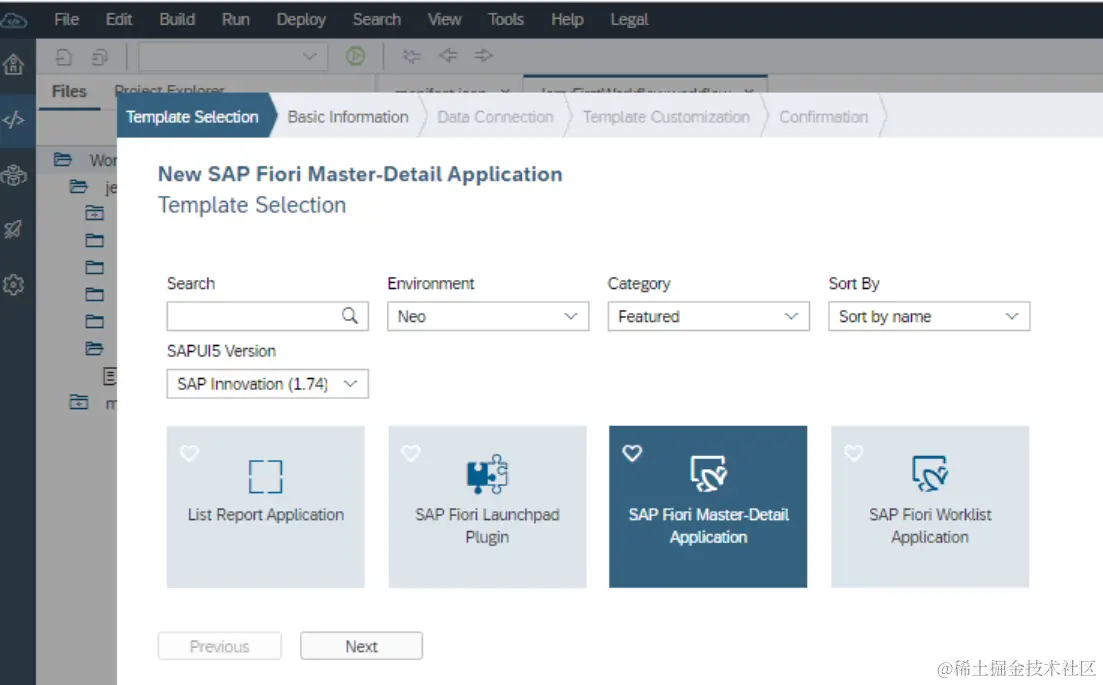Select the Development code icon in sidebar

[13, 120]
